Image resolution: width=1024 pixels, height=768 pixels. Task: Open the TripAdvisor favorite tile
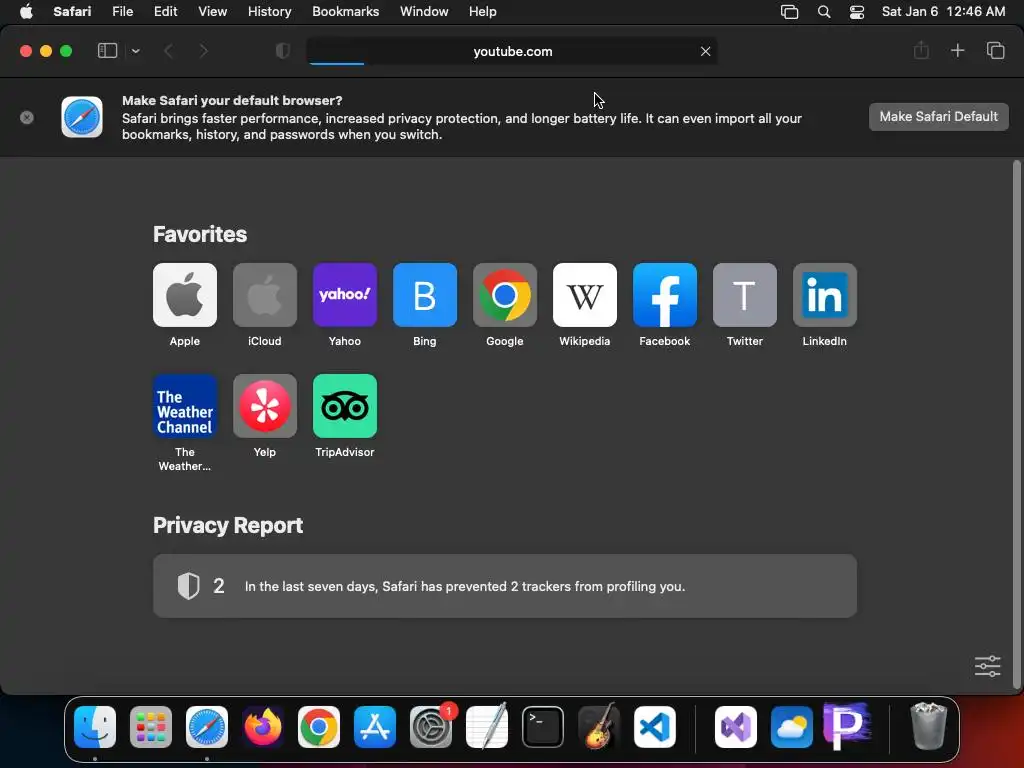(x=345, y=406)
